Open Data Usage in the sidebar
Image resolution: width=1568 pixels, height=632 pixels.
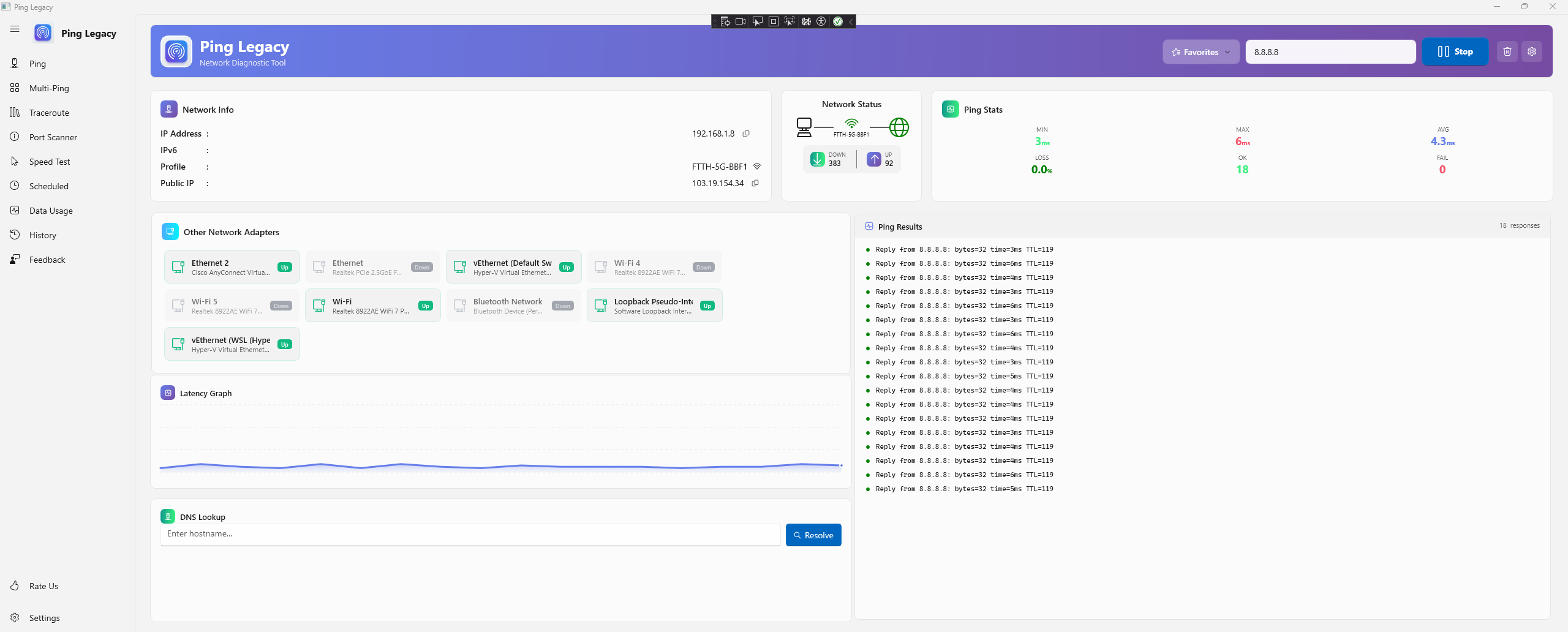[x=67, y=211]
